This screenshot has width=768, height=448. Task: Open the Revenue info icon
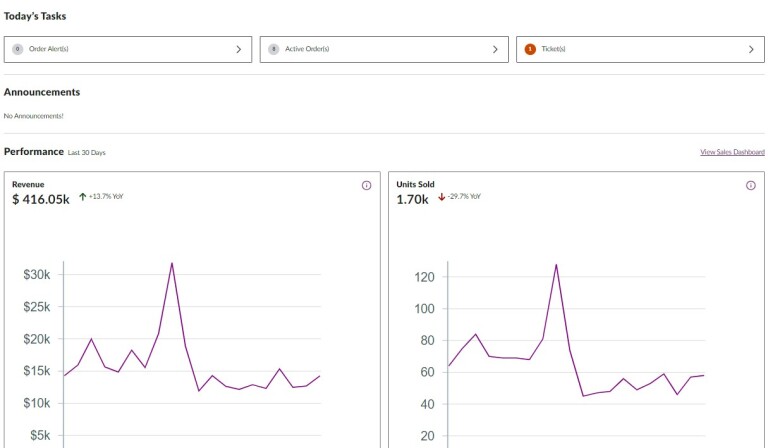[x=366, y=185]
